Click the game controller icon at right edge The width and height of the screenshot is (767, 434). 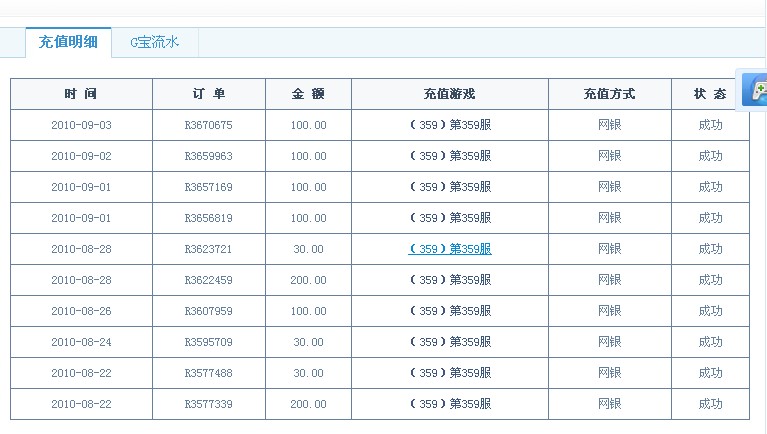[756, 90]
